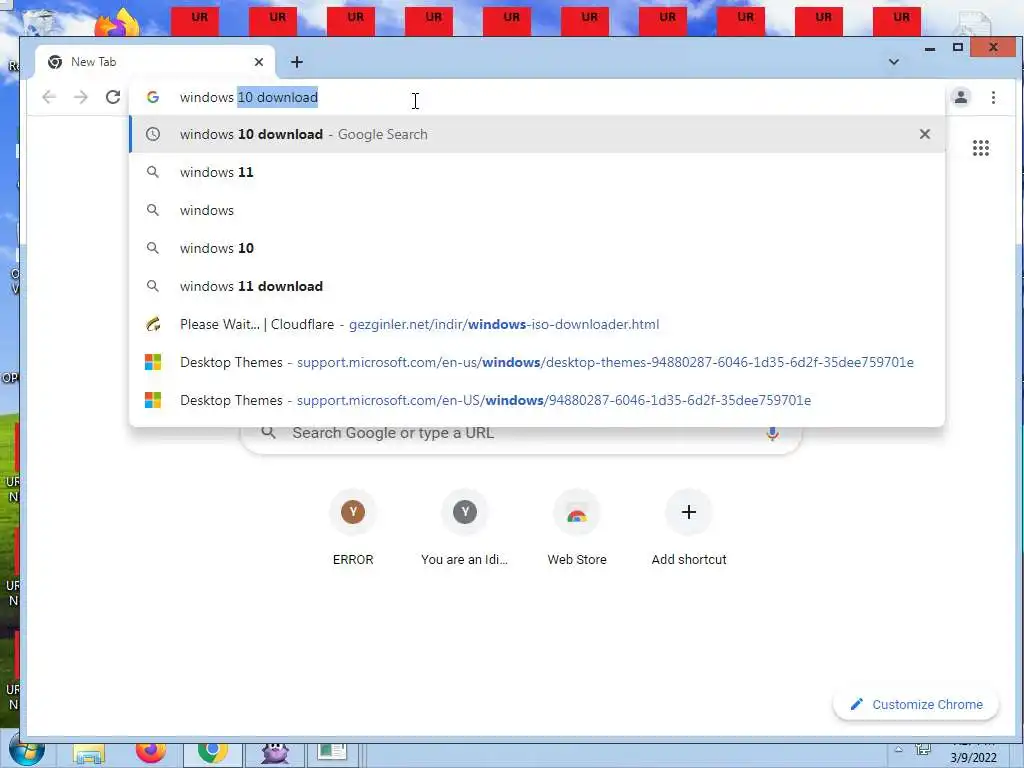Open Firefox from the taskbar
This screenshot has height=768, width=1024.
(x=151, y=752)
